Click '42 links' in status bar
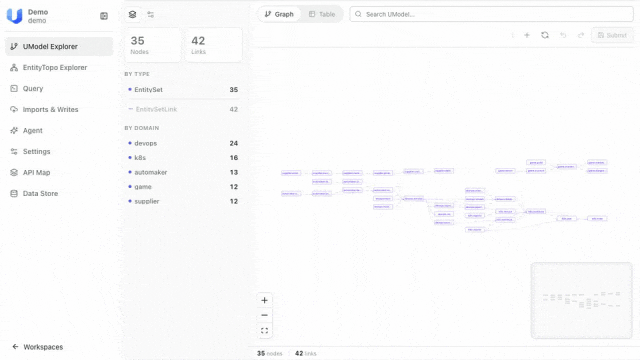Viewport: 640px width, 360px height. [x=306, y=353]
